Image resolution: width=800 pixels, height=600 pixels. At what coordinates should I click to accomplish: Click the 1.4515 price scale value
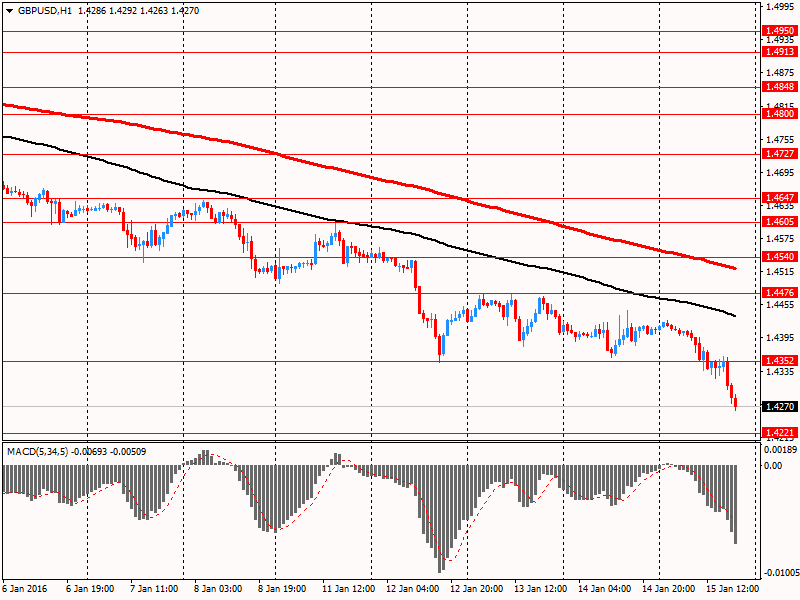(x=780, y=271)
